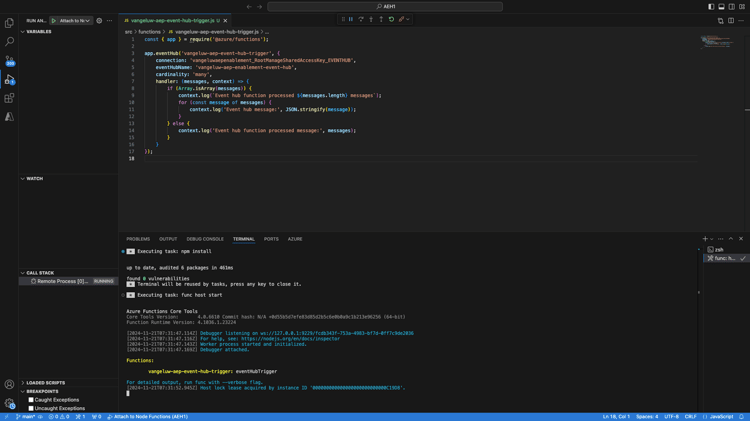Click the AEH1 command center search box
The image size is (750, 421).
tap(385, 7)
